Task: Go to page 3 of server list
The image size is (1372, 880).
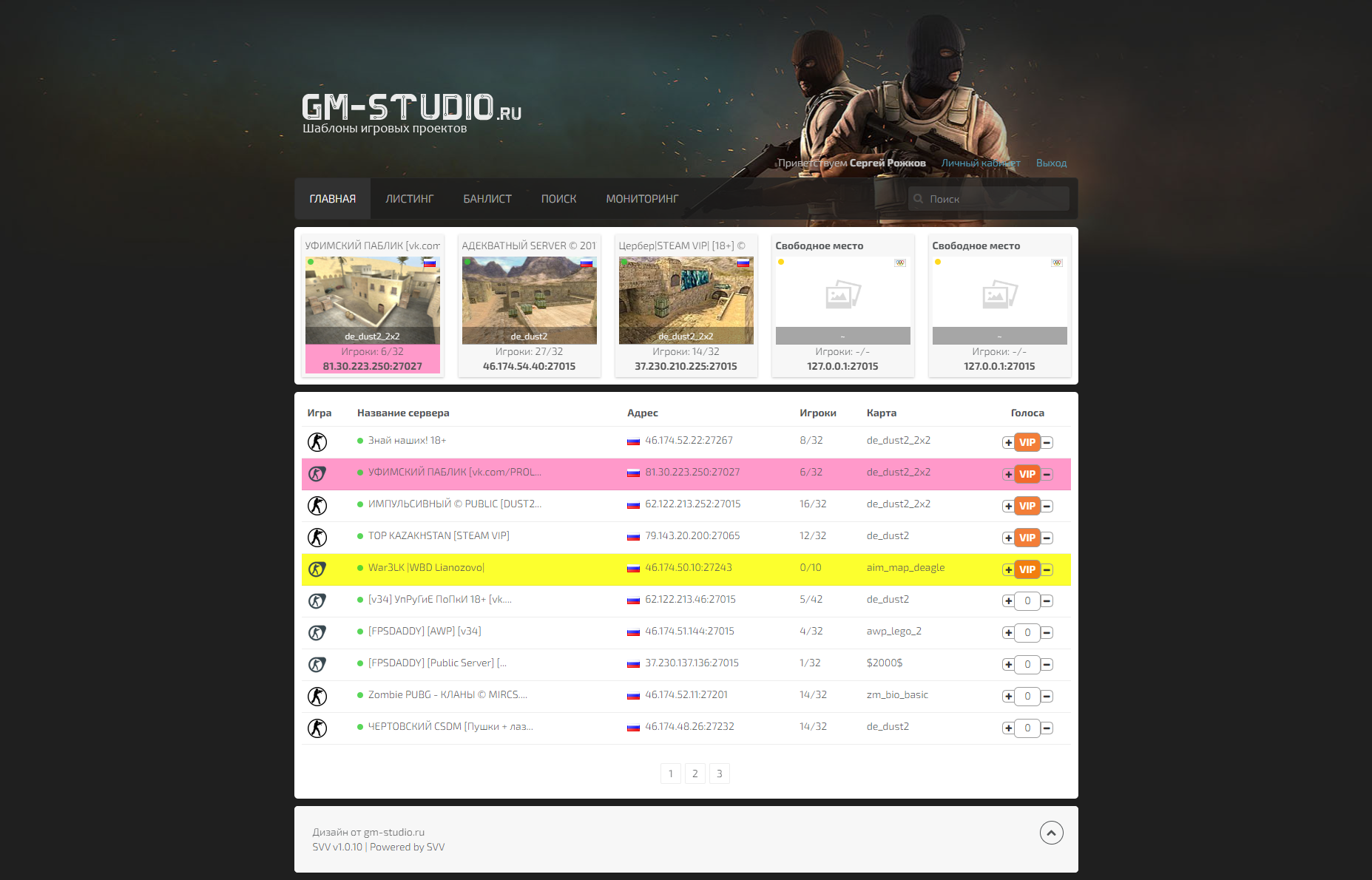Action: (x=719, y=774)
